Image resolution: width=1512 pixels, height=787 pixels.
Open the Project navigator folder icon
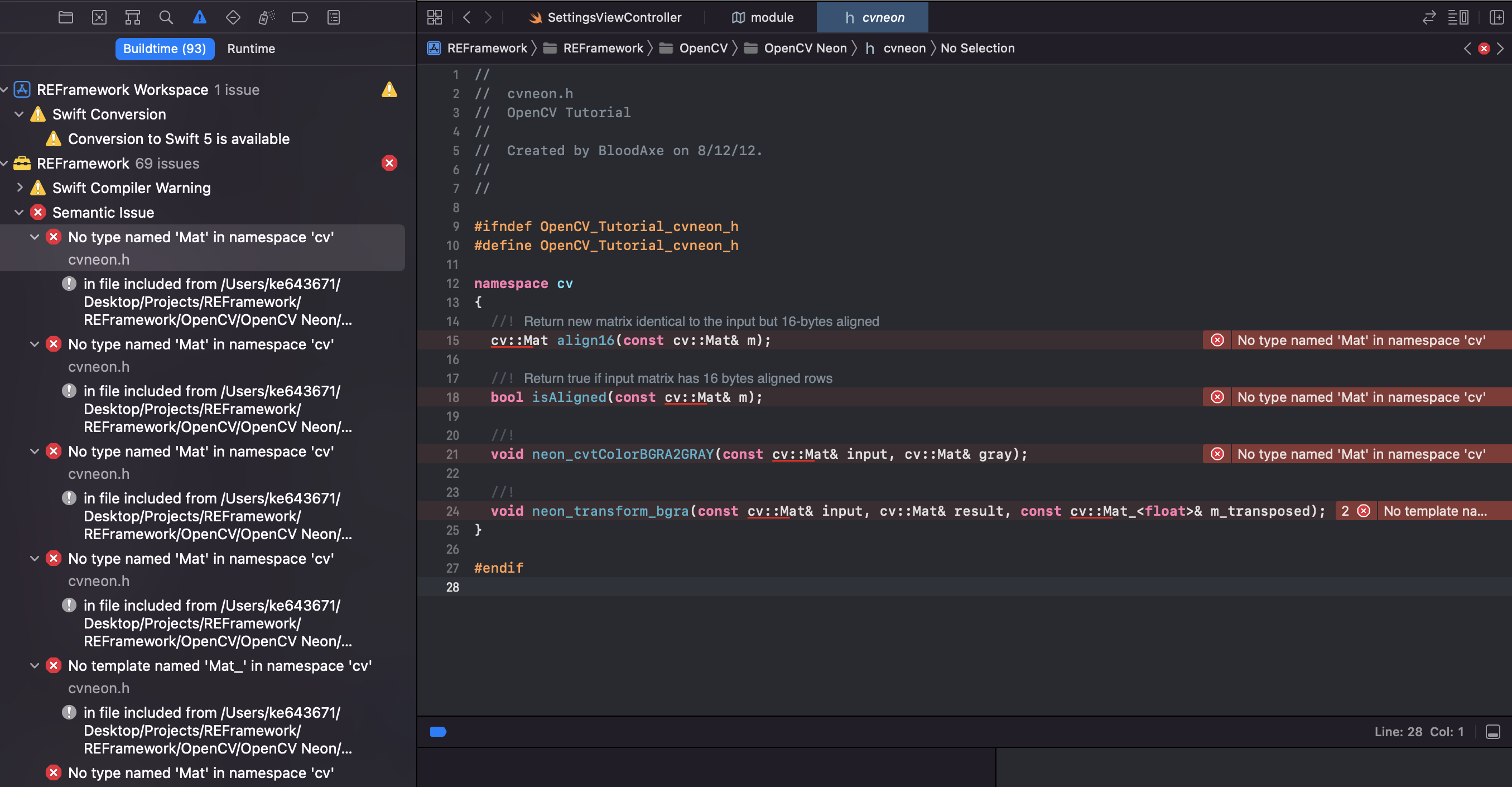[x=66, y=18]
